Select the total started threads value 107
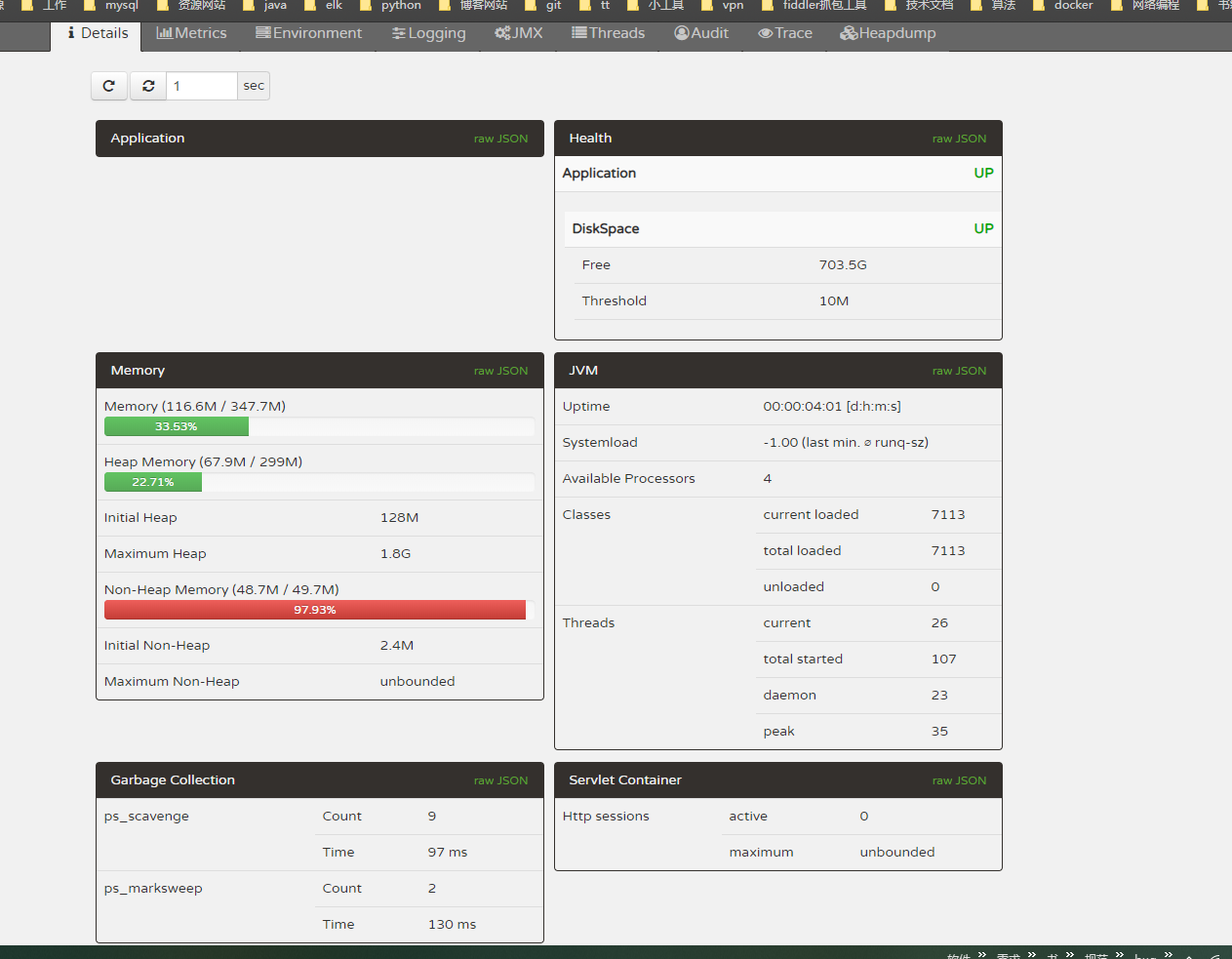The height and width of the screenshot is (959, 1232). (943, 659)
